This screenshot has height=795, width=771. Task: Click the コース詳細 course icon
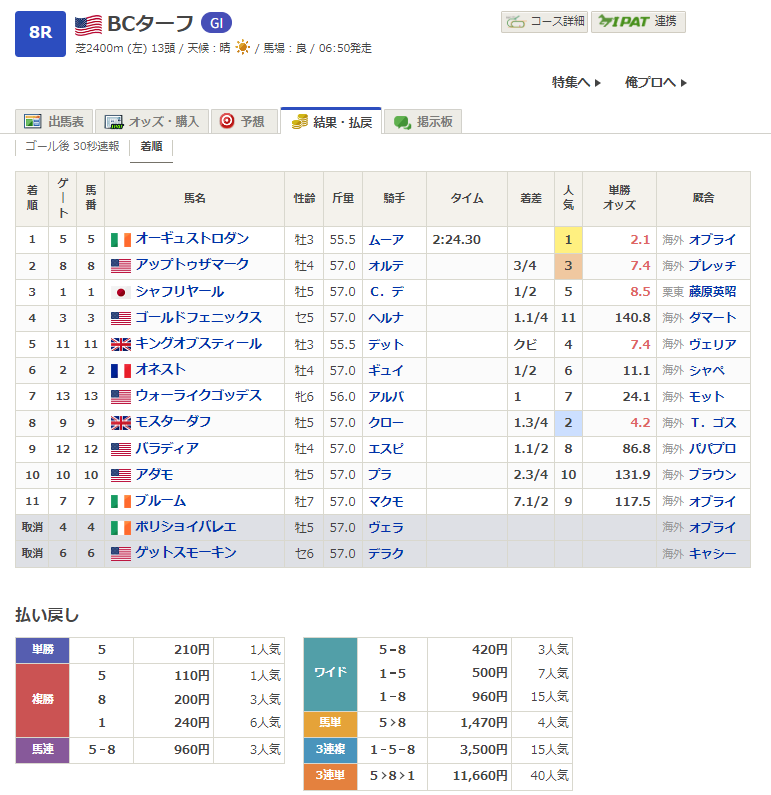515,21
